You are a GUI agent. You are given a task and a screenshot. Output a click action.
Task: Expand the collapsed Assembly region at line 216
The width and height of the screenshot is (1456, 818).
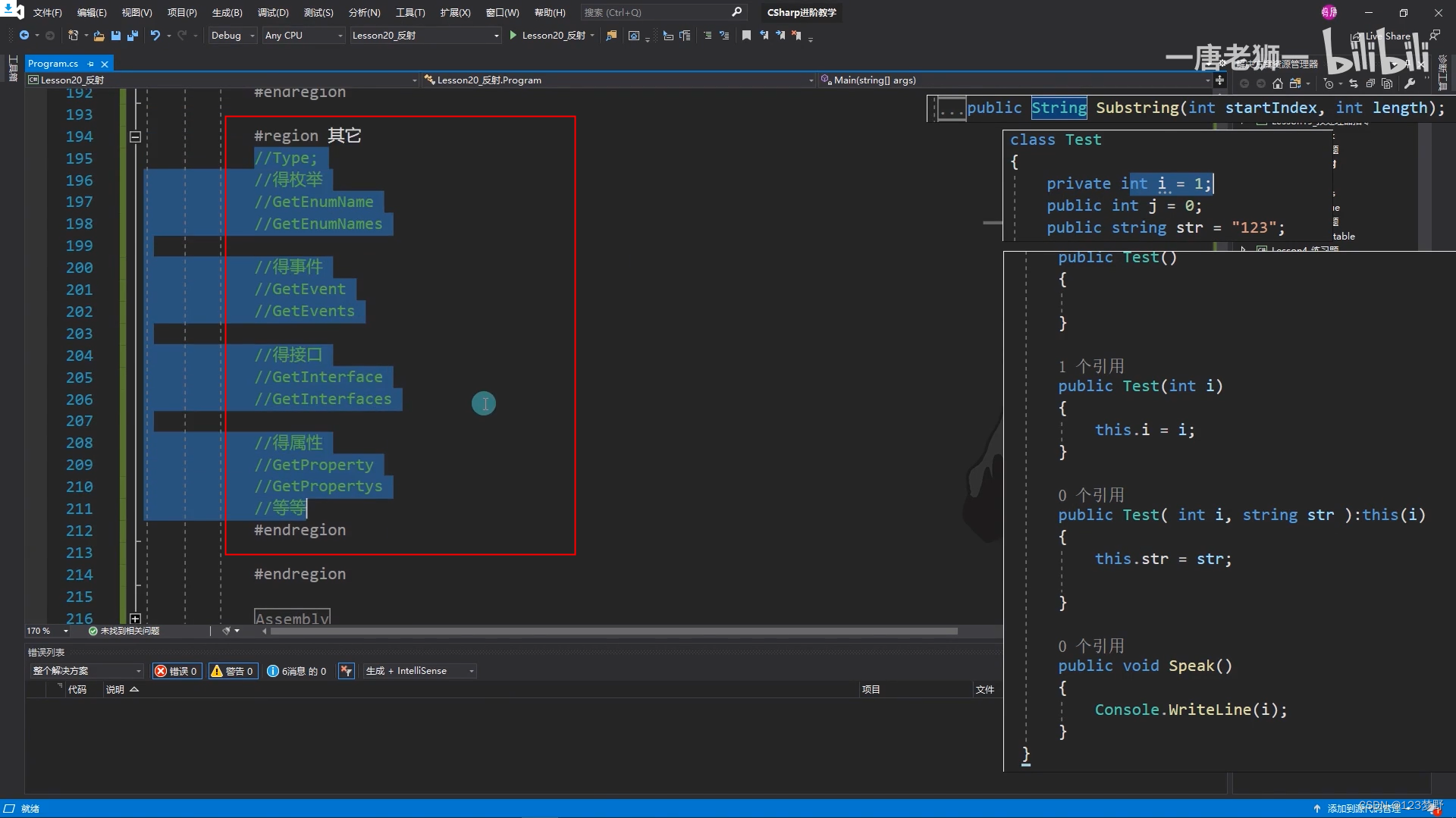pyautogui.click(x=135, y=619)
